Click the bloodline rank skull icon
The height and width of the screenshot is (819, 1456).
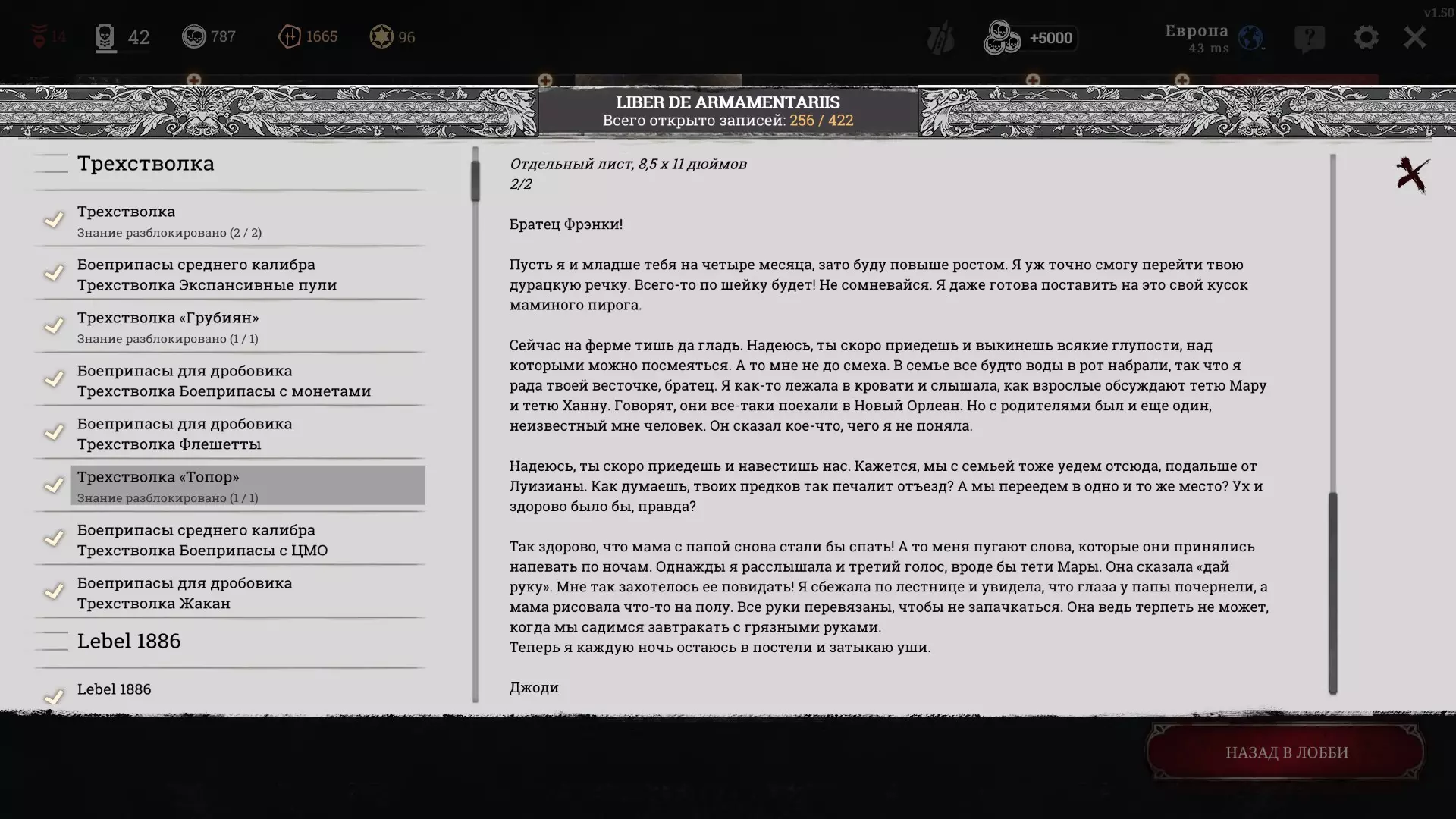click(x=105, y=37)
